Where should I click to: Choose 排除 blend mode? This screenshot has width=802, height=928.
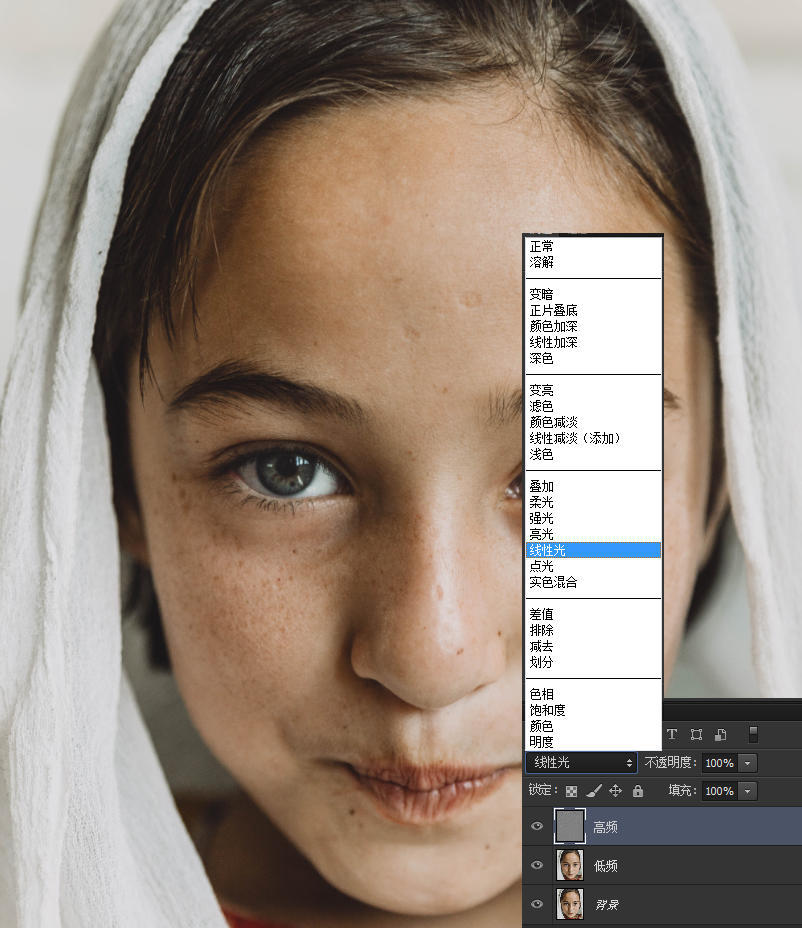click(593, 630)
